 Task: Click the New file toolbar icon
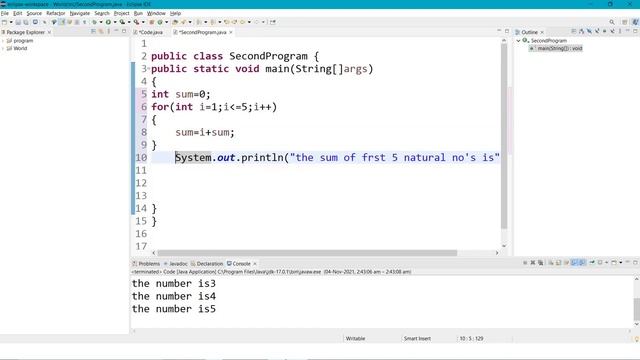tap(4, 22)
